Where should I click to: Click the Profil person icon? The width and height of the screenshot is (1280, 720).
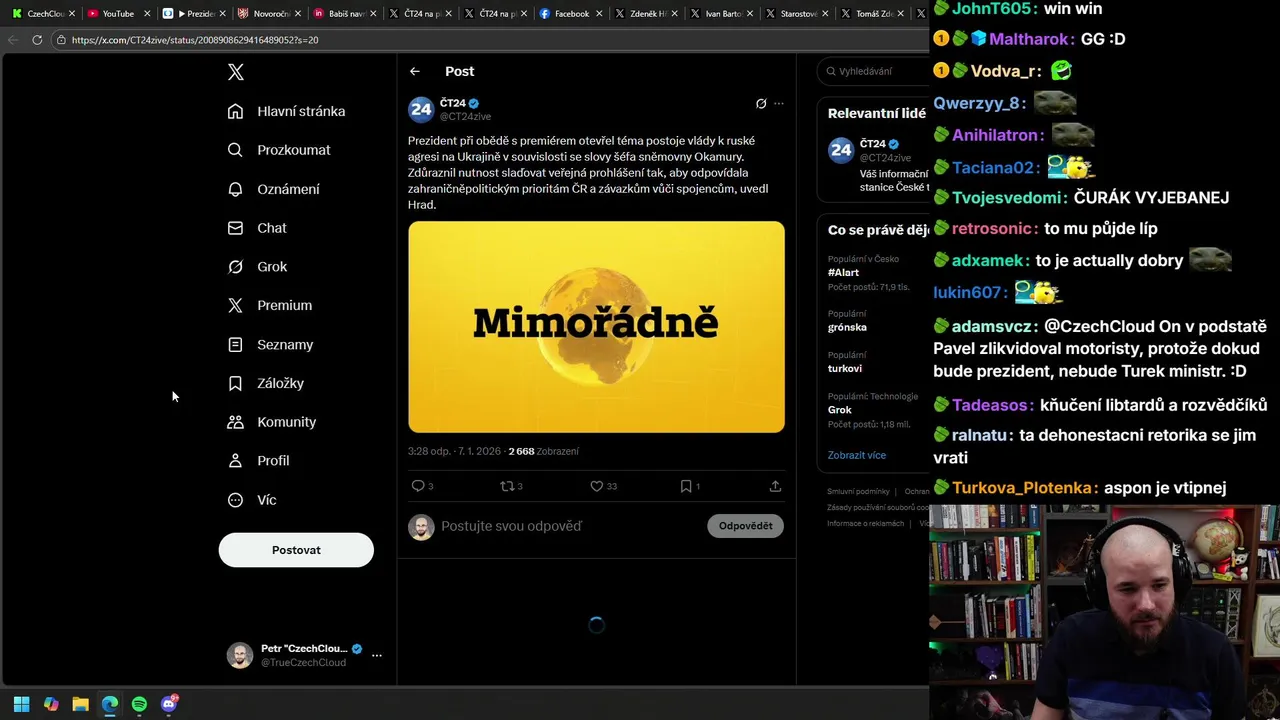point(235,461)
